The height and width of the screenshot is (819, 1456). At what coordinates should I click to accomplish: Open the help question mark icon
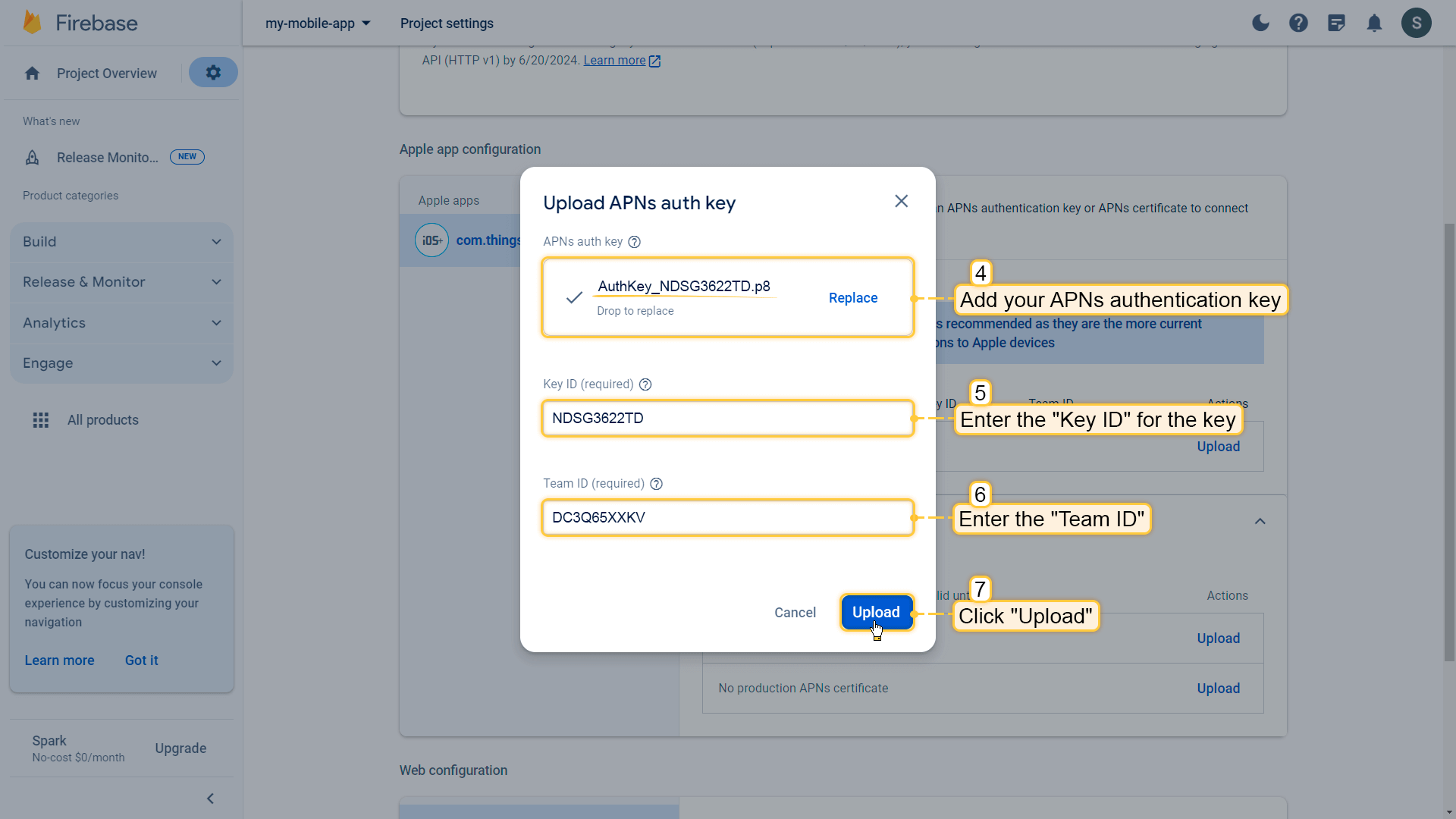(x=1298, y=23)
